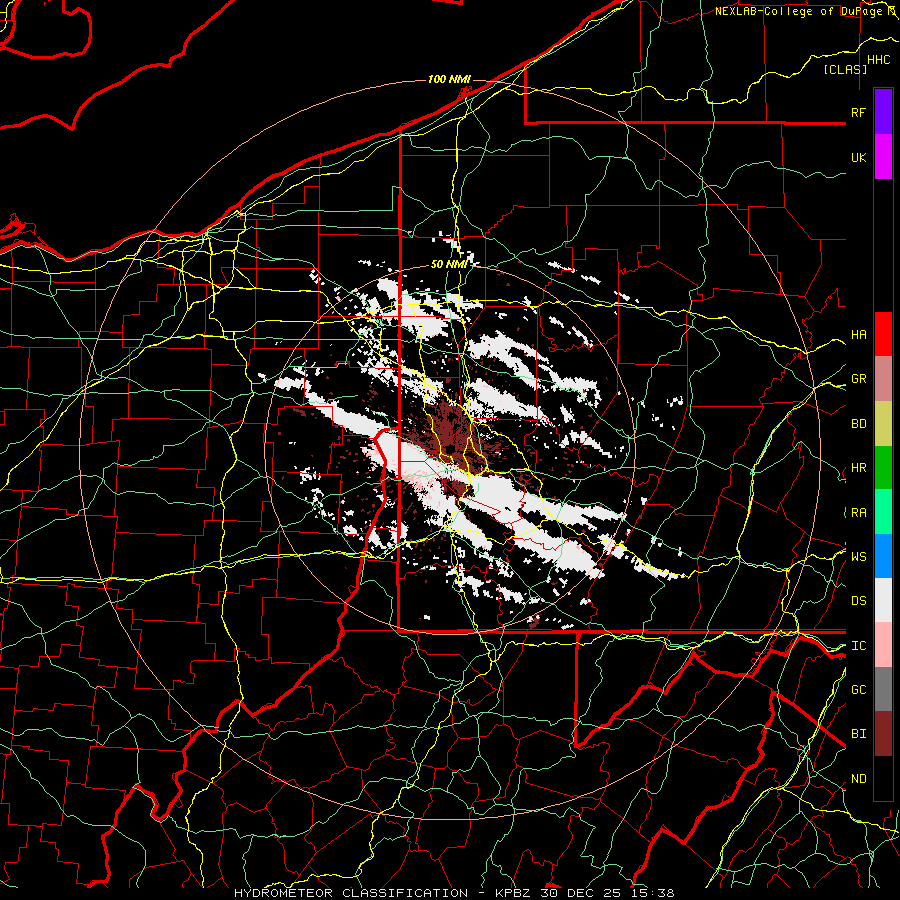This screenshot has width=900, height=900.
Task: Click the HYDROMETEOR CLASSIFICATION title text
Action: 351,893
